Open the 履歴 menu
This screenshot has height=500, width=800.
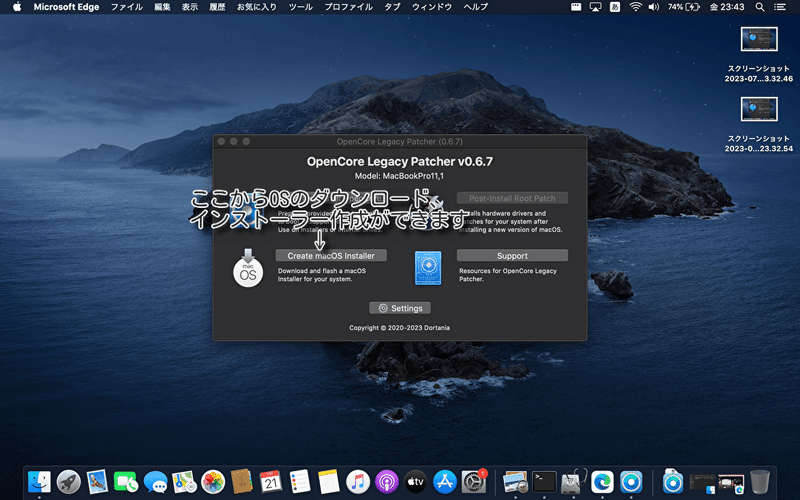click(217, 7)
